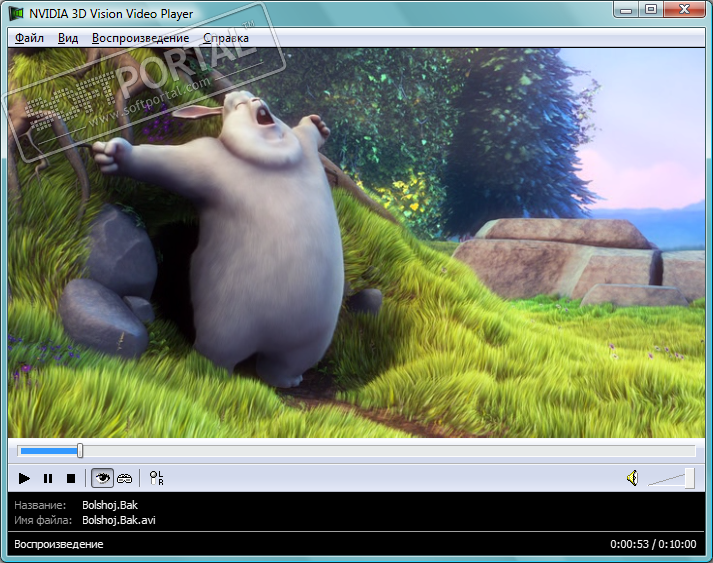This screenshot has height=563, width=713.
Task: Adjust the volume slider handle
Action: point(690,478)
